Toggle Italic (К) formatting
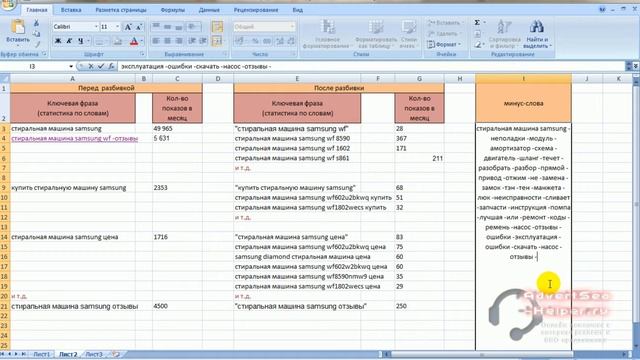This screenshot has height=360, width=640. (69, 41)
